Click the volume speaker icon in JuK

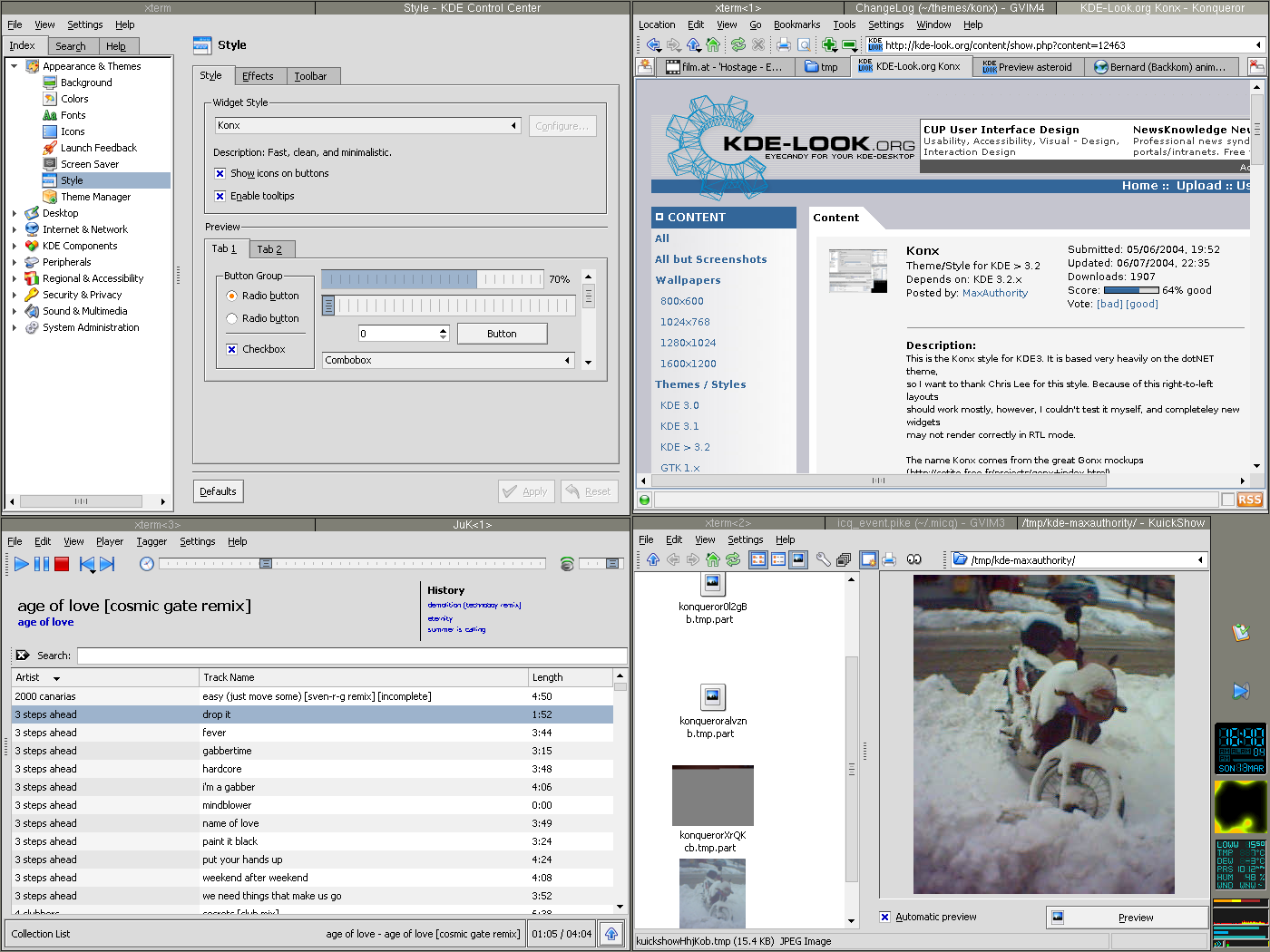pos(567,564)
